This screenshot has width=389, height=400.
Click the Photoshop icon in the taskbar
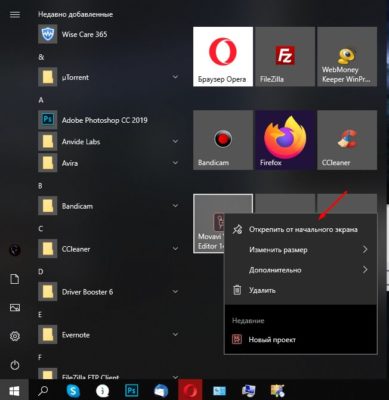tap(131, 390)
